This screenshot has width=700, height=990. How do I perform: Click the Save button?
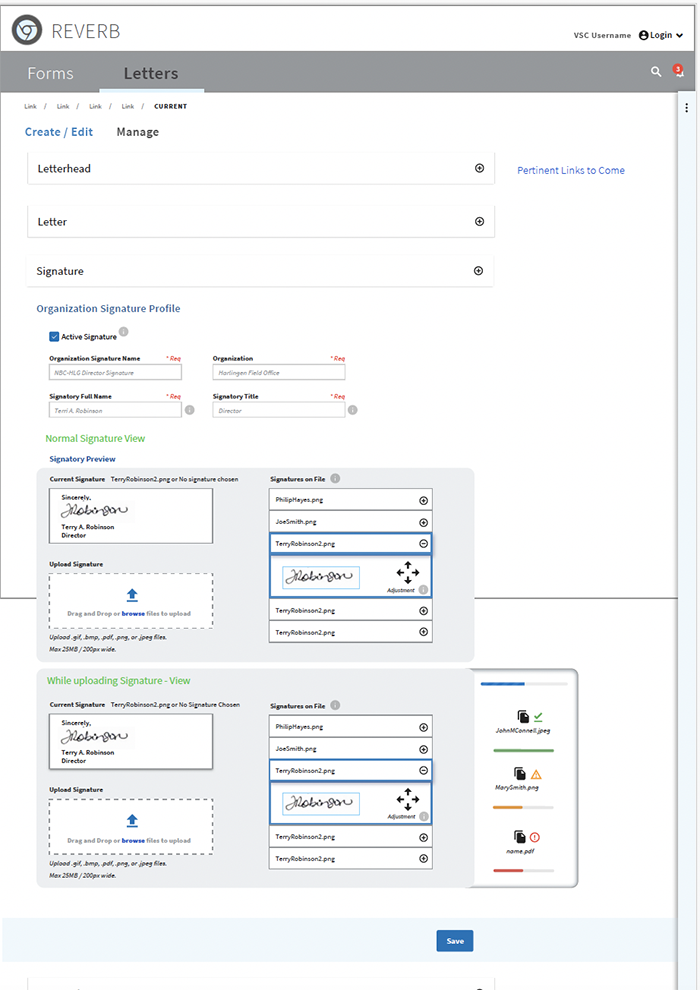pos(455,941)
